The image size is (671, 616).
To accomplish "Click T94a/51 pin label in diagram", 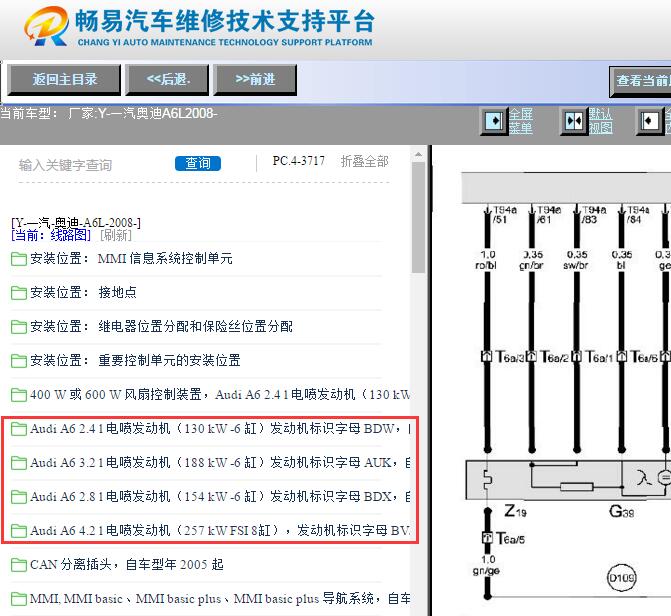I will coord(505,215).
